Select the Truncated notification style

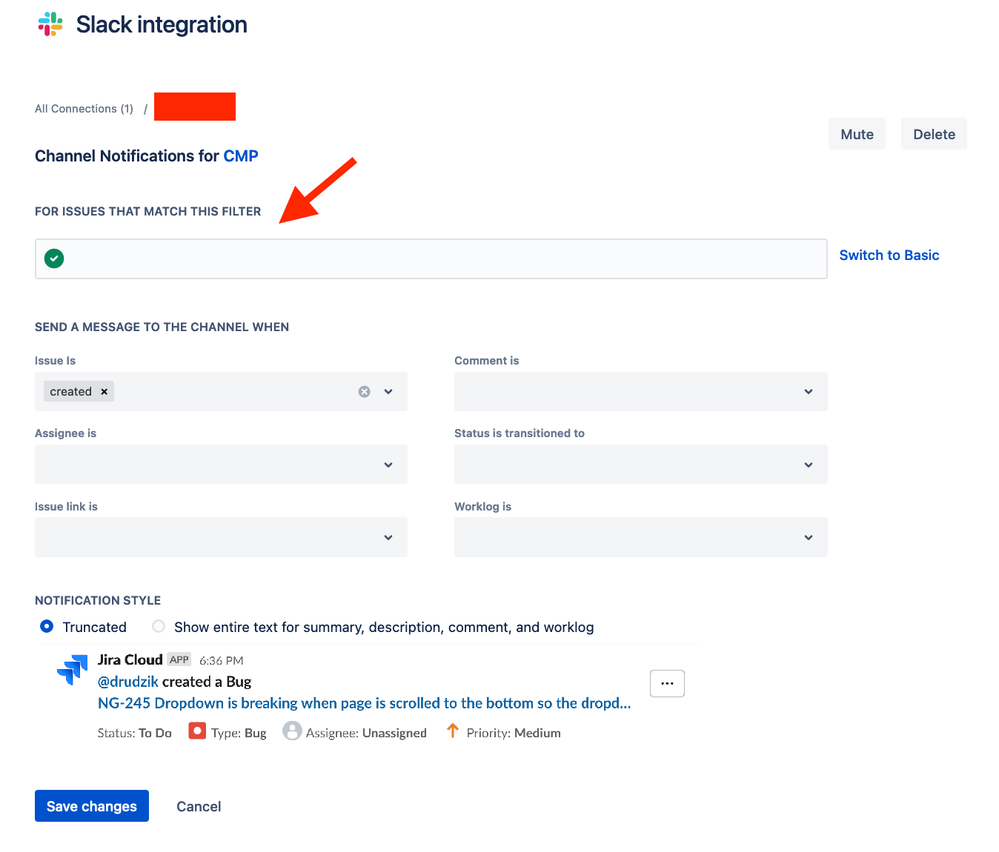tap(47, 626)
